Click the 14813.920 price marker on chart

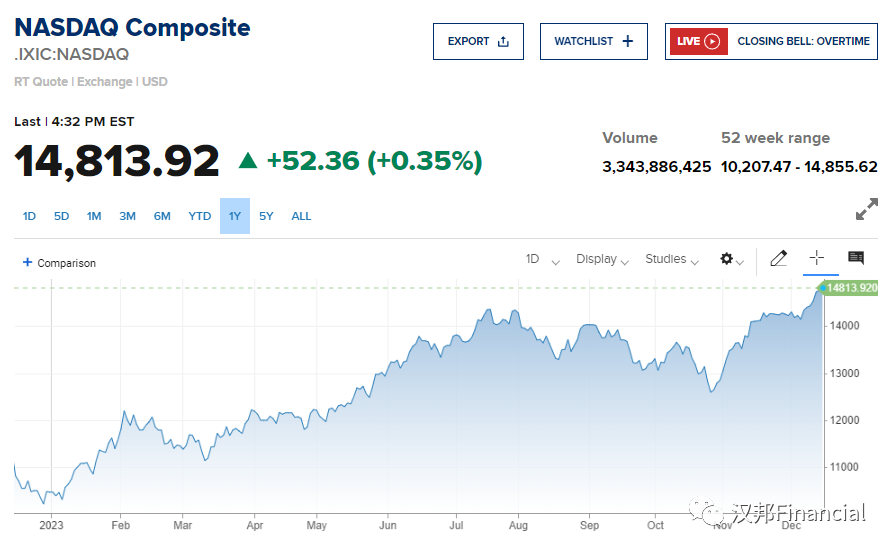coord(852,289)
